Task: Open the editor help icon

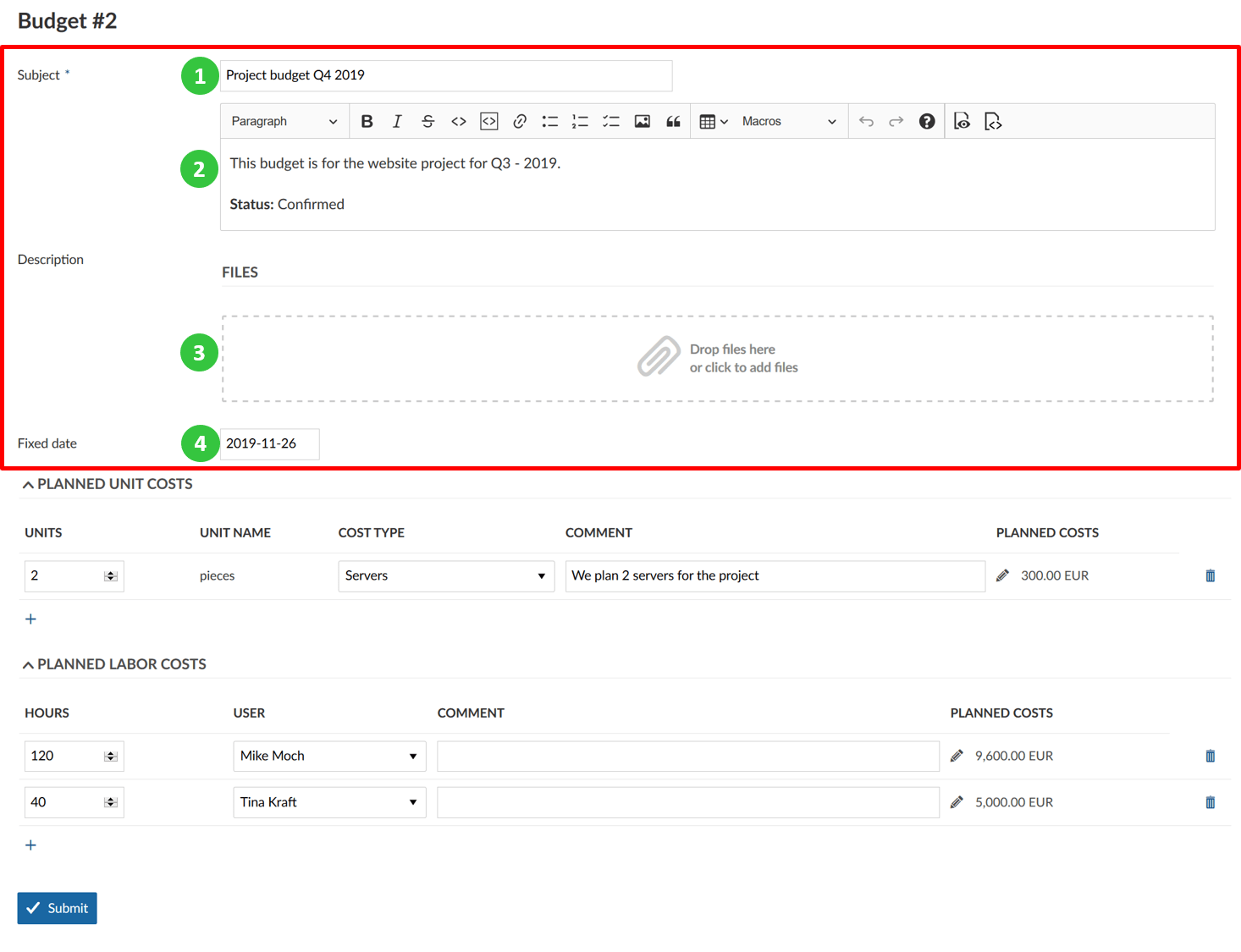Action: pyautogui.click(x=927, y=122)
